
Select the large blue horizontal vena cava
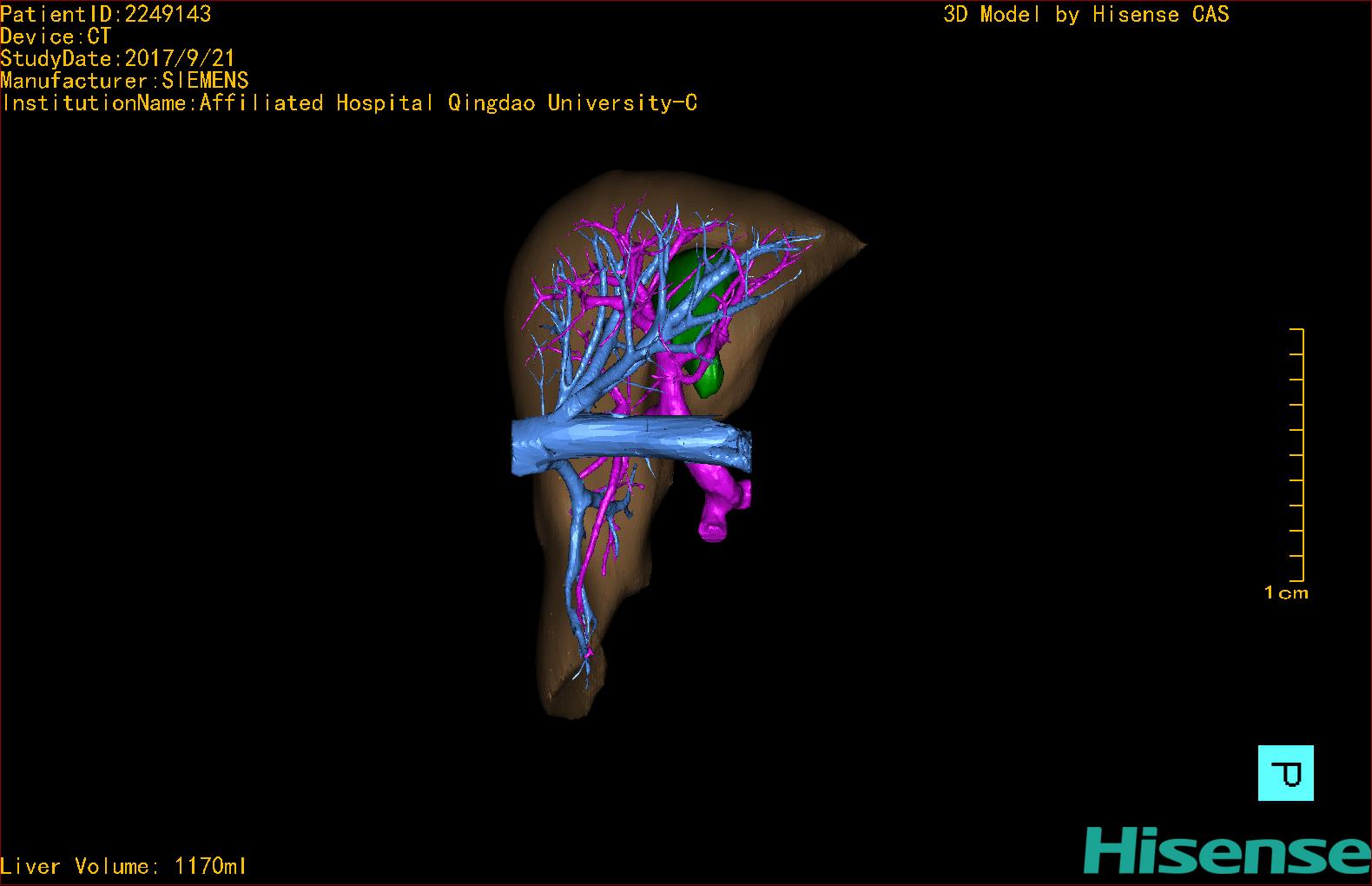click(625, 444)
